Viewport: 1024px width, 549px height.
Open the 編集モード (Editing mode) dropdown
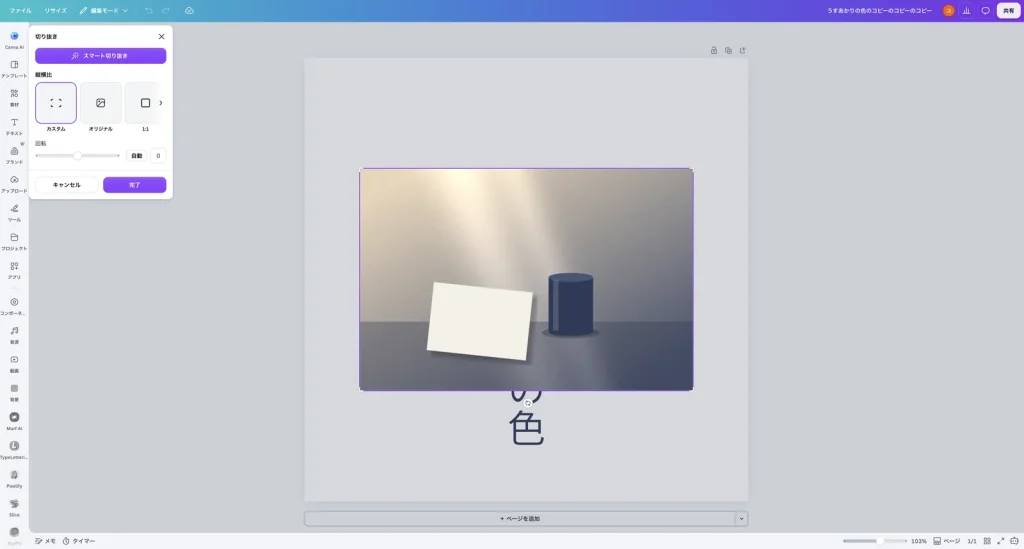(104, 10)
